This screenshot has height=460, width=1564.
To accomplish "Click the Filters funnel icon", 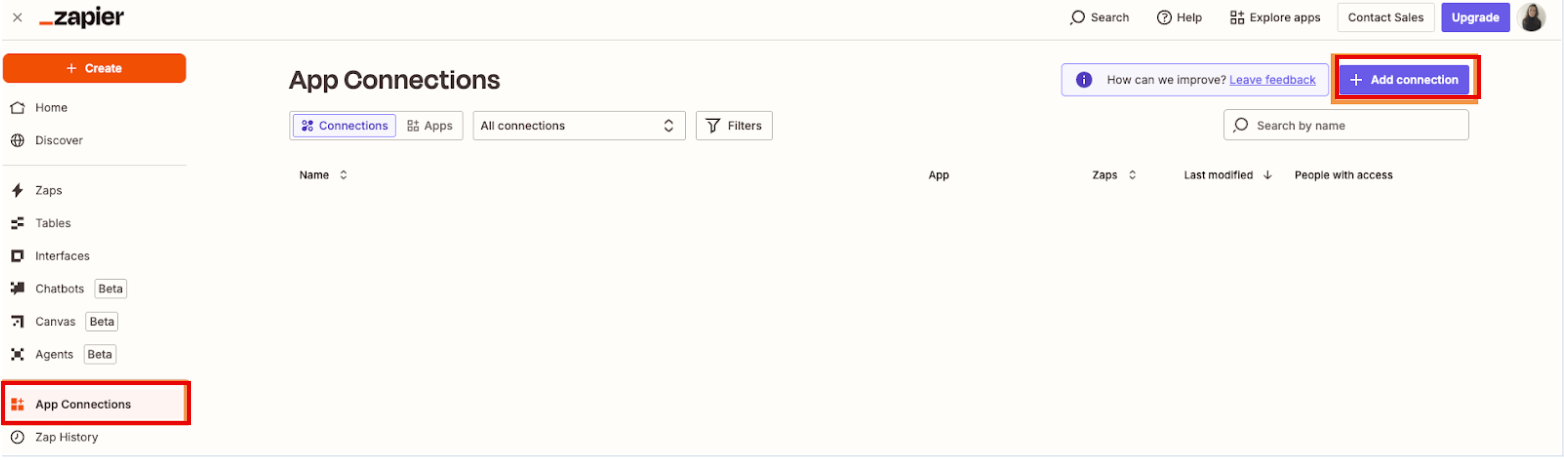I will pos(713,126).
